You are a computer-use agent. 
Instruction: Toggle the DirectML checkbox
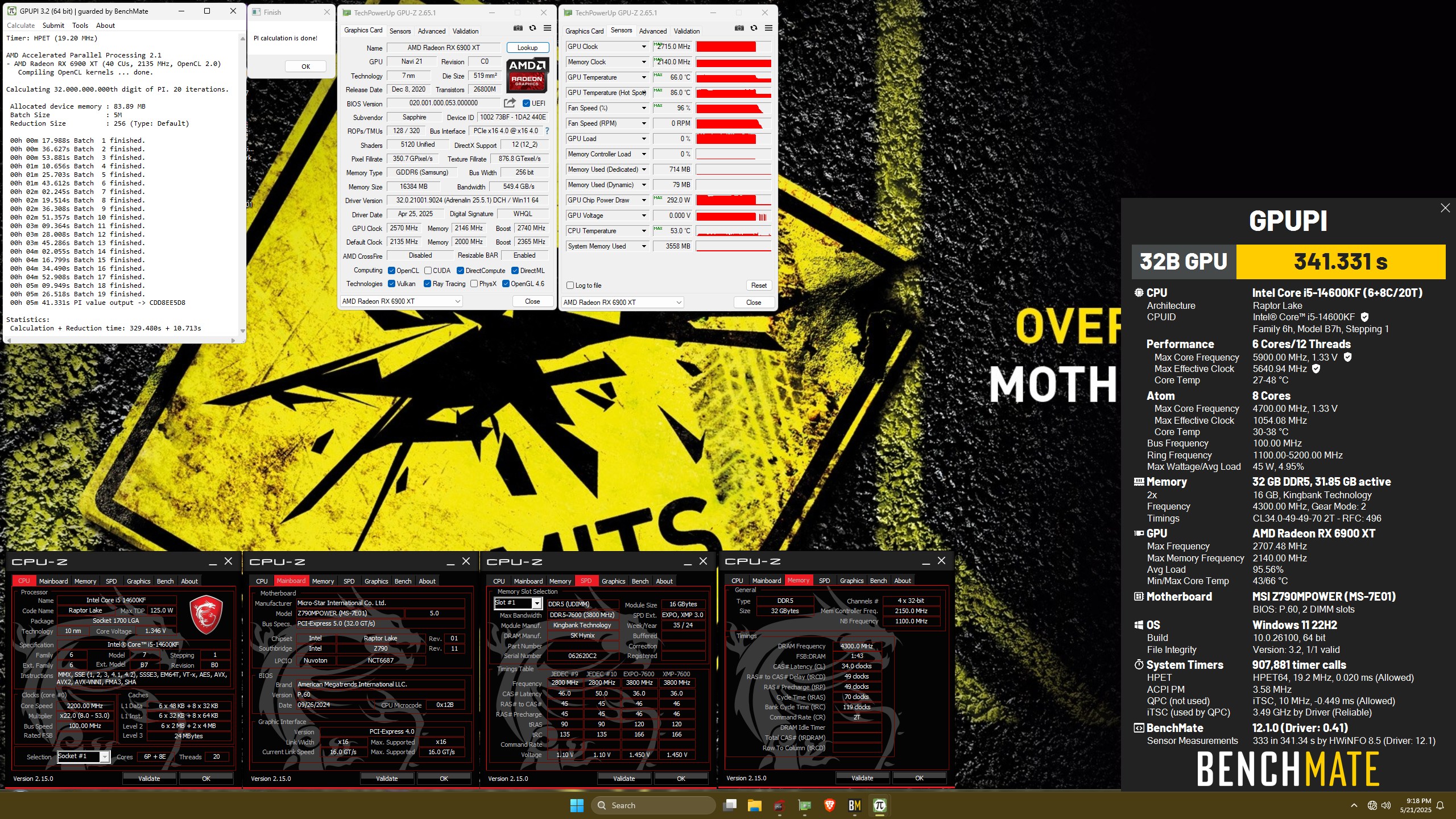515,271
